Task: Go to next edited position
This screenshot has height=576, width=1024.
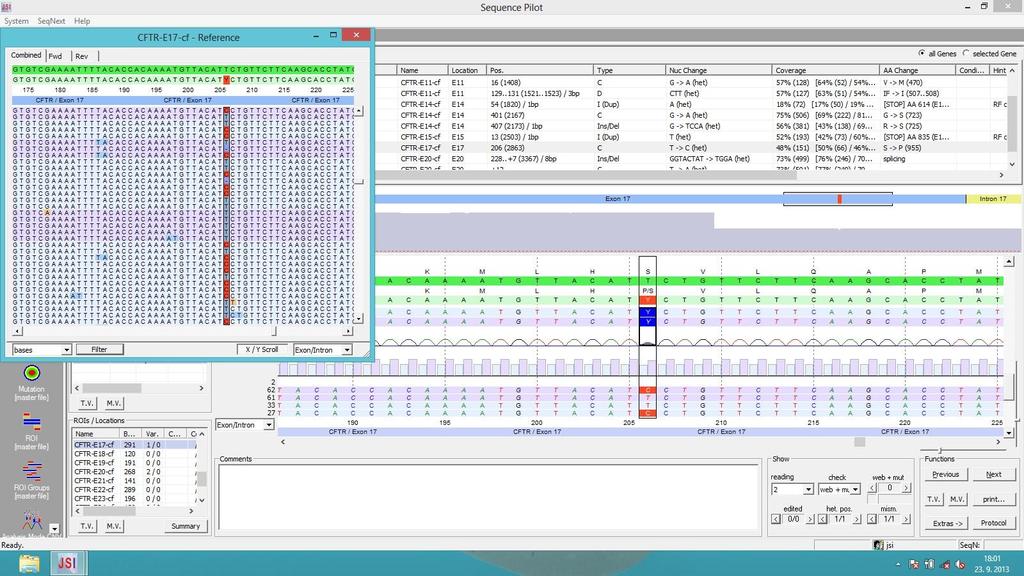Action: click(810, 519)
